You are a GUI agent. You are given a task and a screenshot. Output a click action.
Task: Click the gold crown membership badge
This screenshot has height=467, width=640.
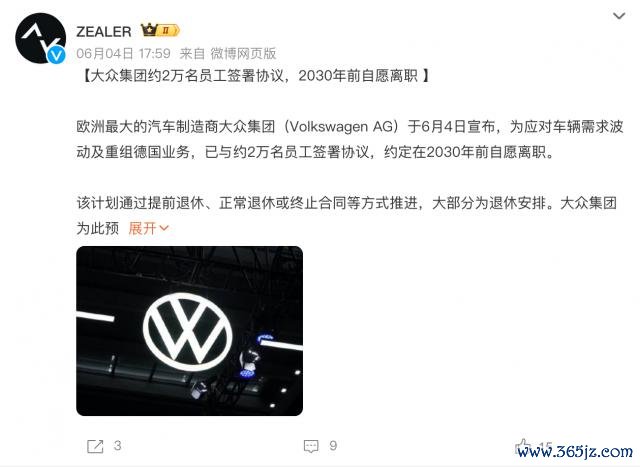pos(149,30)
